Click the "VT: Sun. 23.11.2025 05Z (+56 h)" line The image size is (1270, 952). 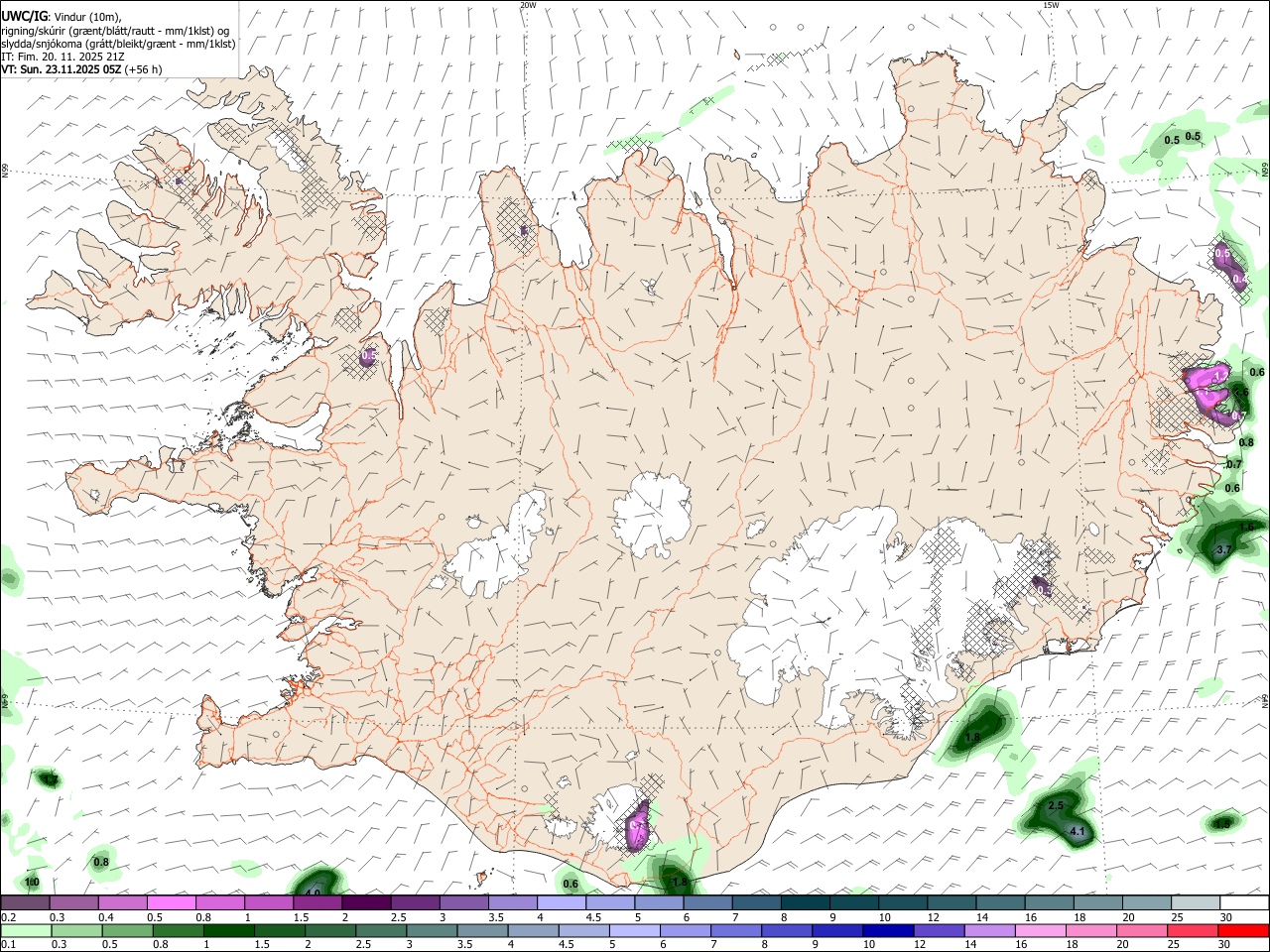coord(81,69)
